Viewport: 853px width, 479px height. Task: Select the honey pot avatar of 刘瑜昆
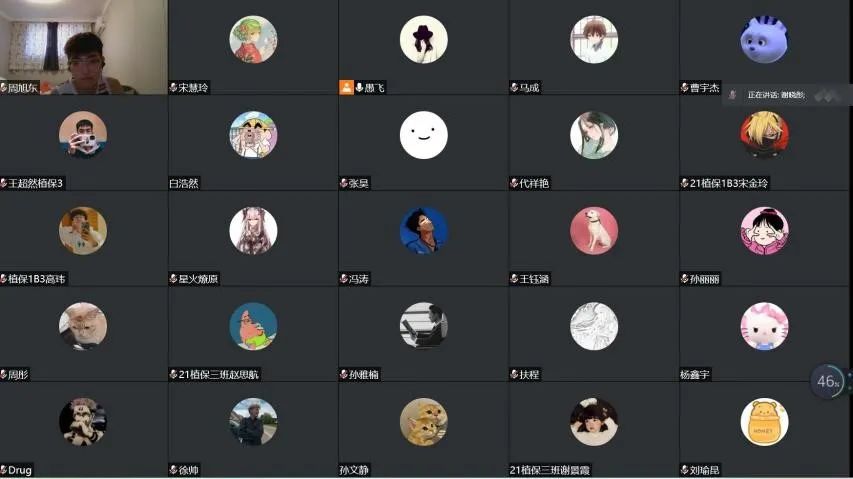pos(764,422)
